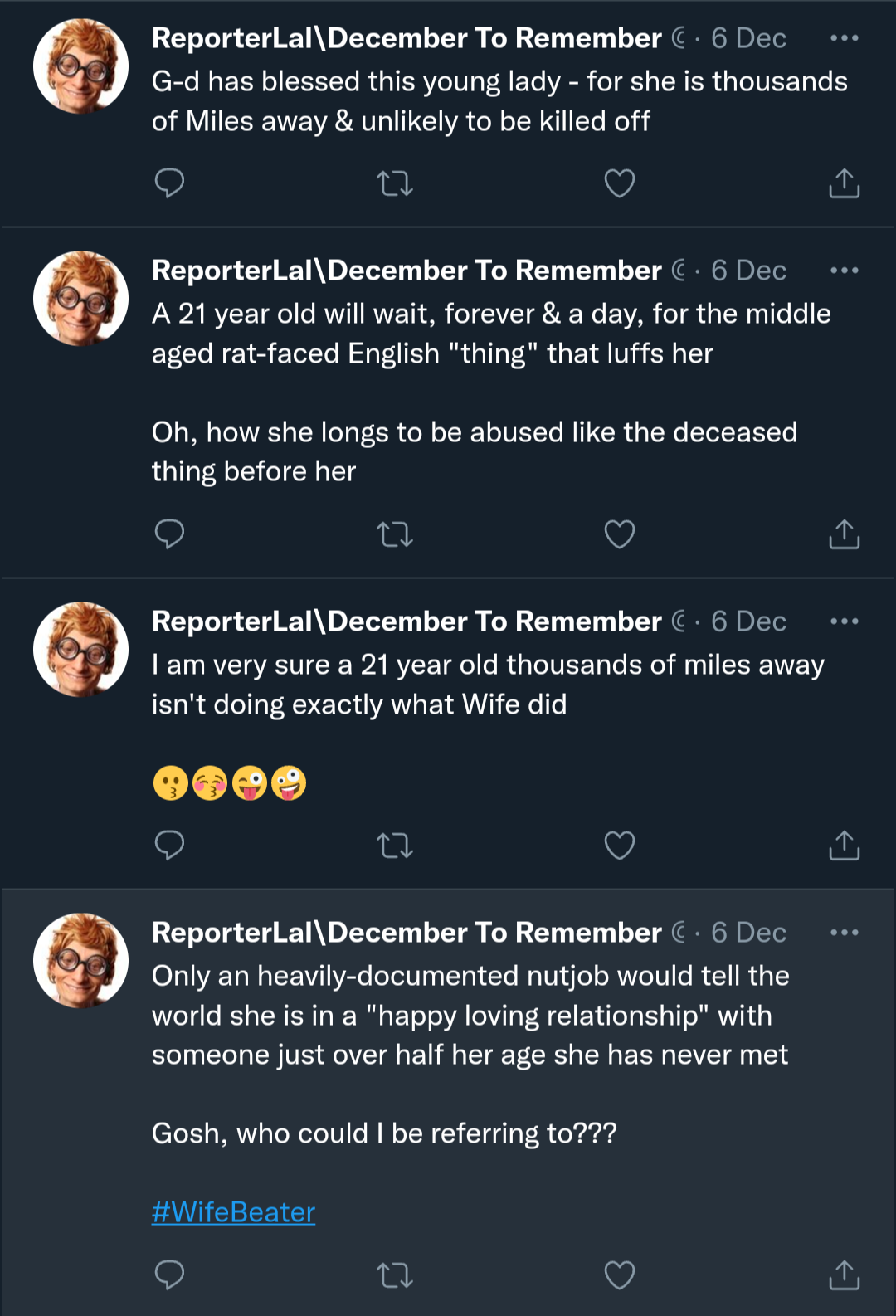The width and height of the screenshot is (896, 1316).
Task: Open more options on the second tweet
Action: point(844,271)
